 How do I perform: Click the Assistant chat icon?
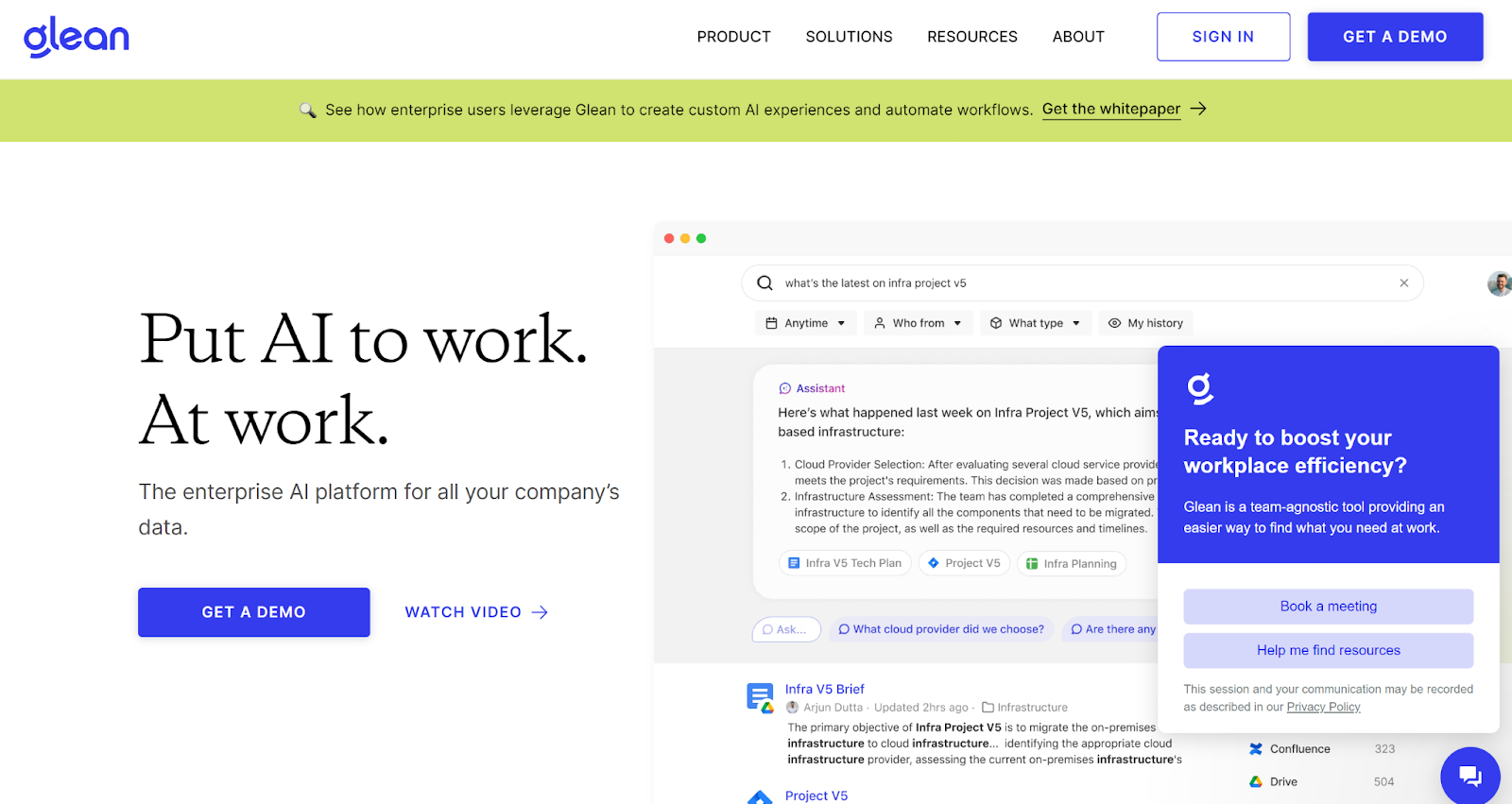click(x=784, y=388)
